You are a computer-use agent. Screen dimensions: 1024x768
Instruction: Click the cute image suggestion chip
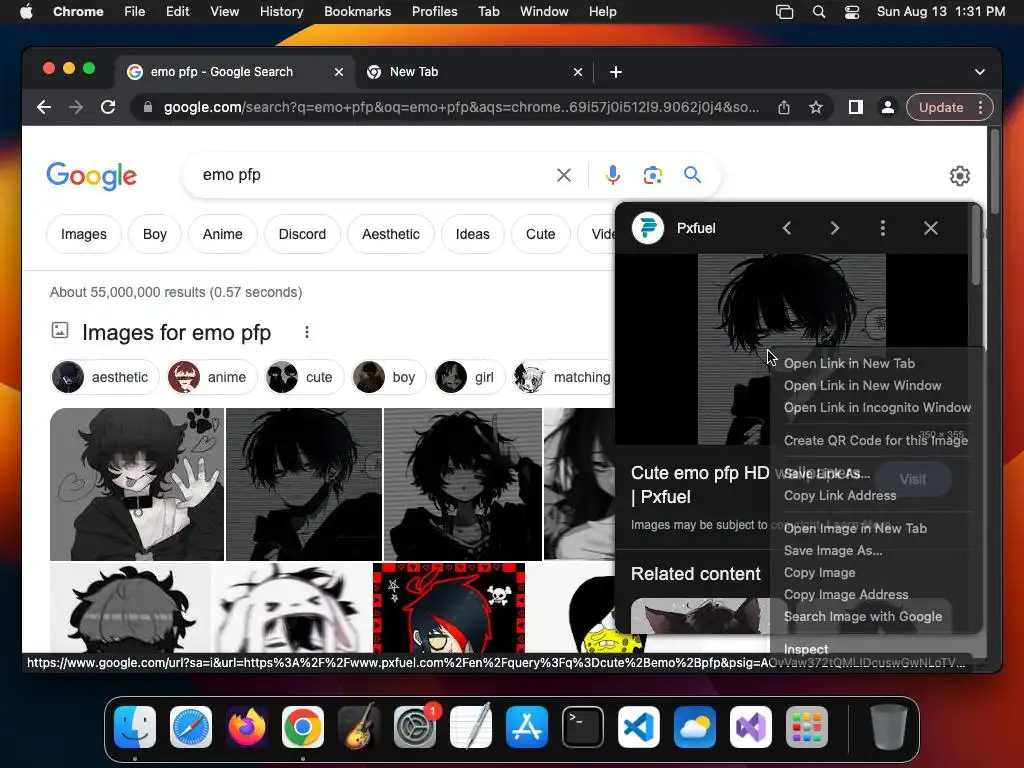coord(304,377)
